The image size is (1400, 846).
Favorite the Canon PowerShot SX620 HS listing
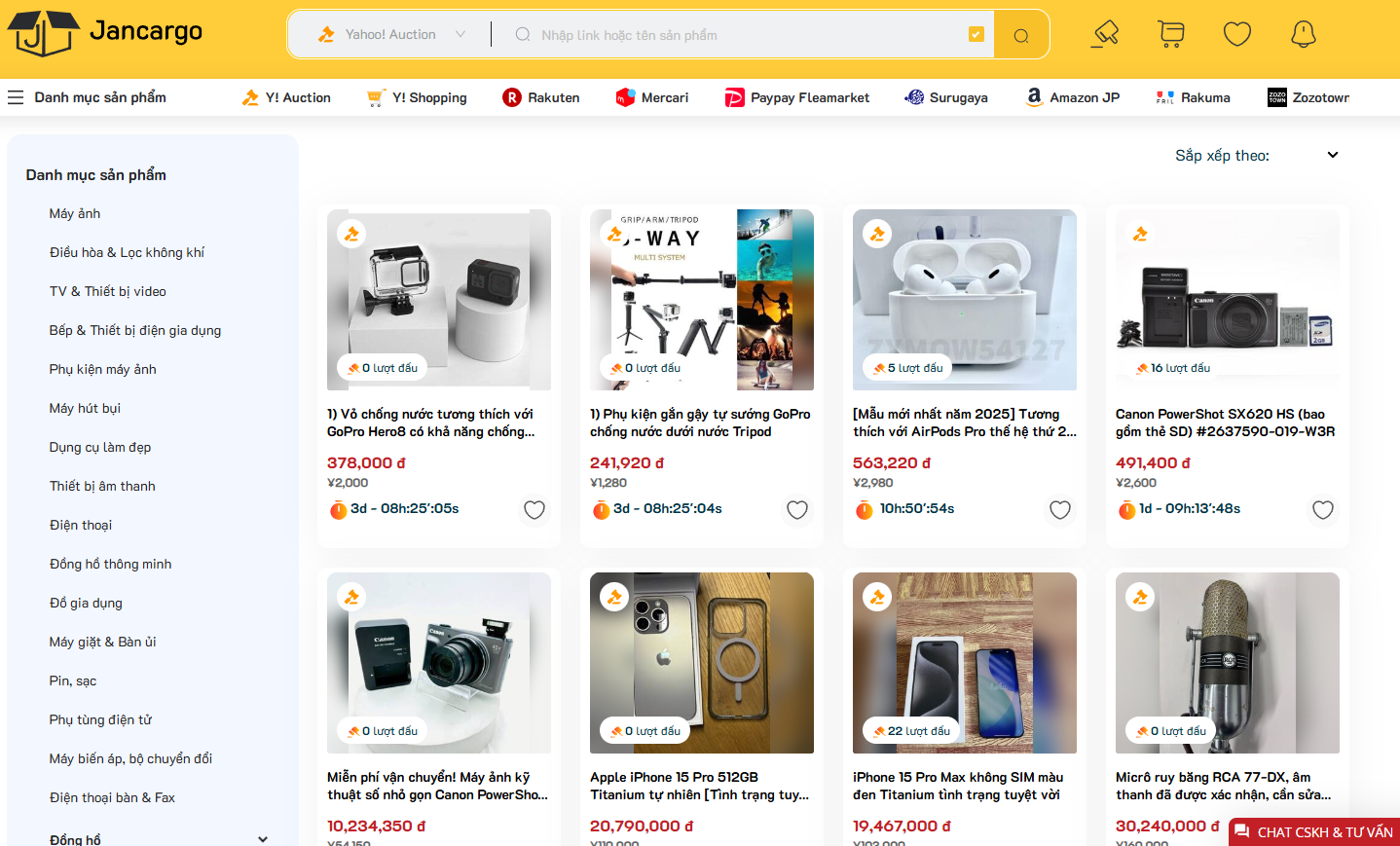point(1322,509)
